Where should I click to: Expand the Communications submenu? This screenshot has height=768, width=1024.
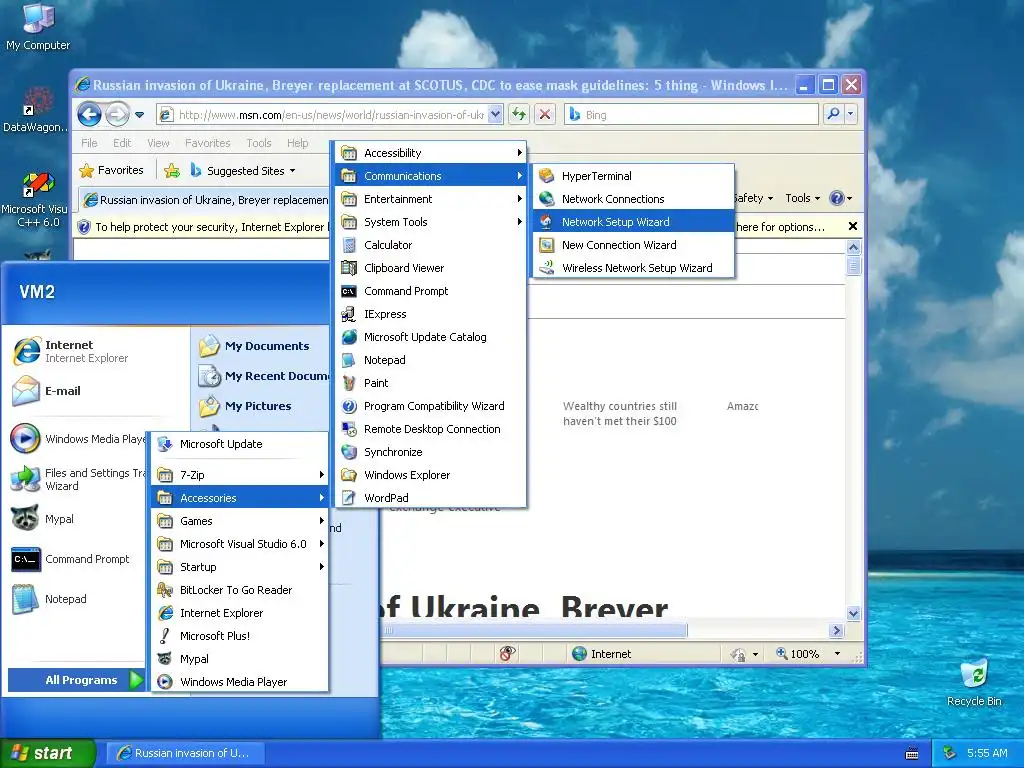(431, 176)
